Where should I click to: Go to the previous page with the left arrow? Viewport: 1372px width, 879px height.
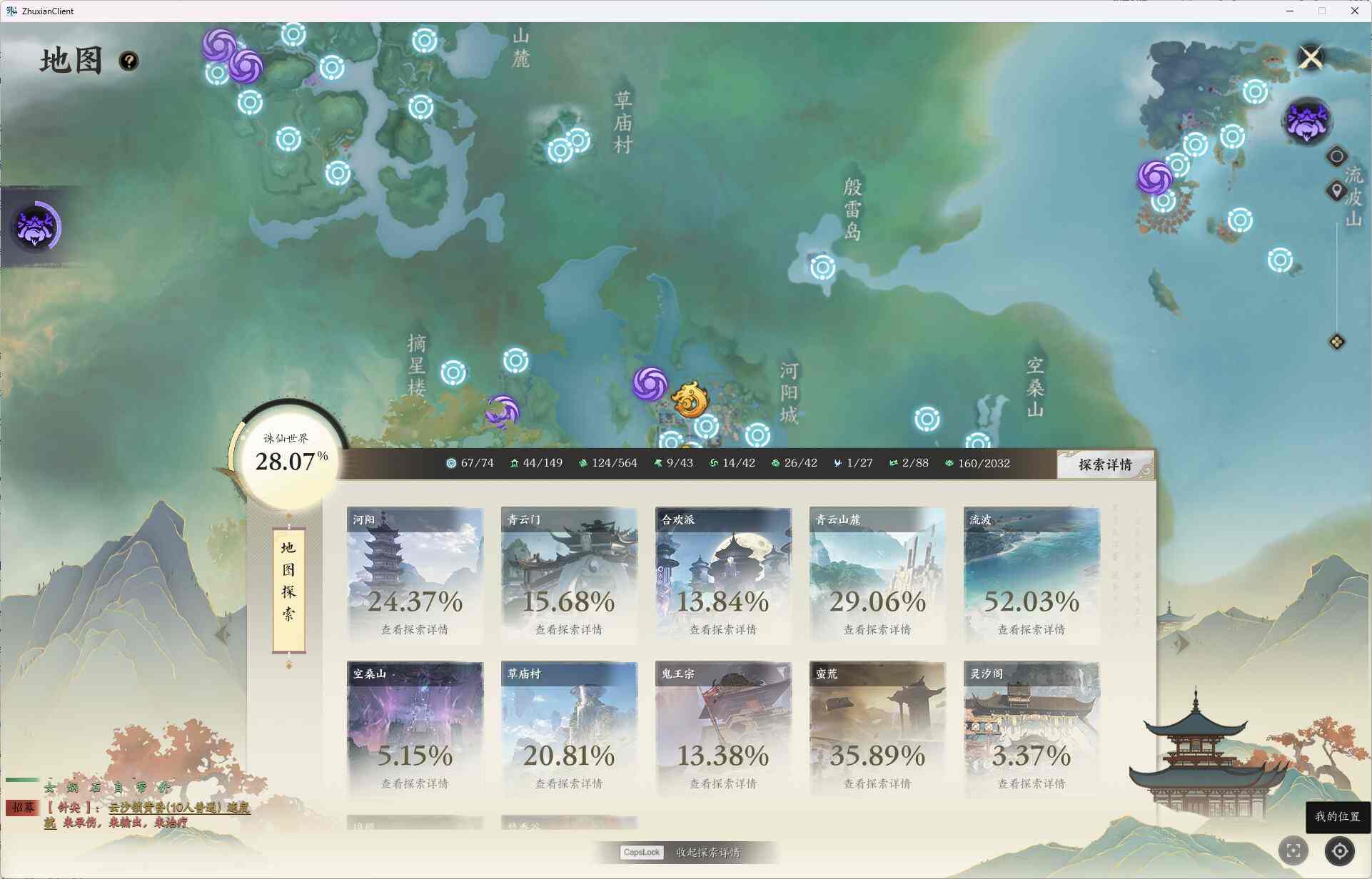click(223, 634)
